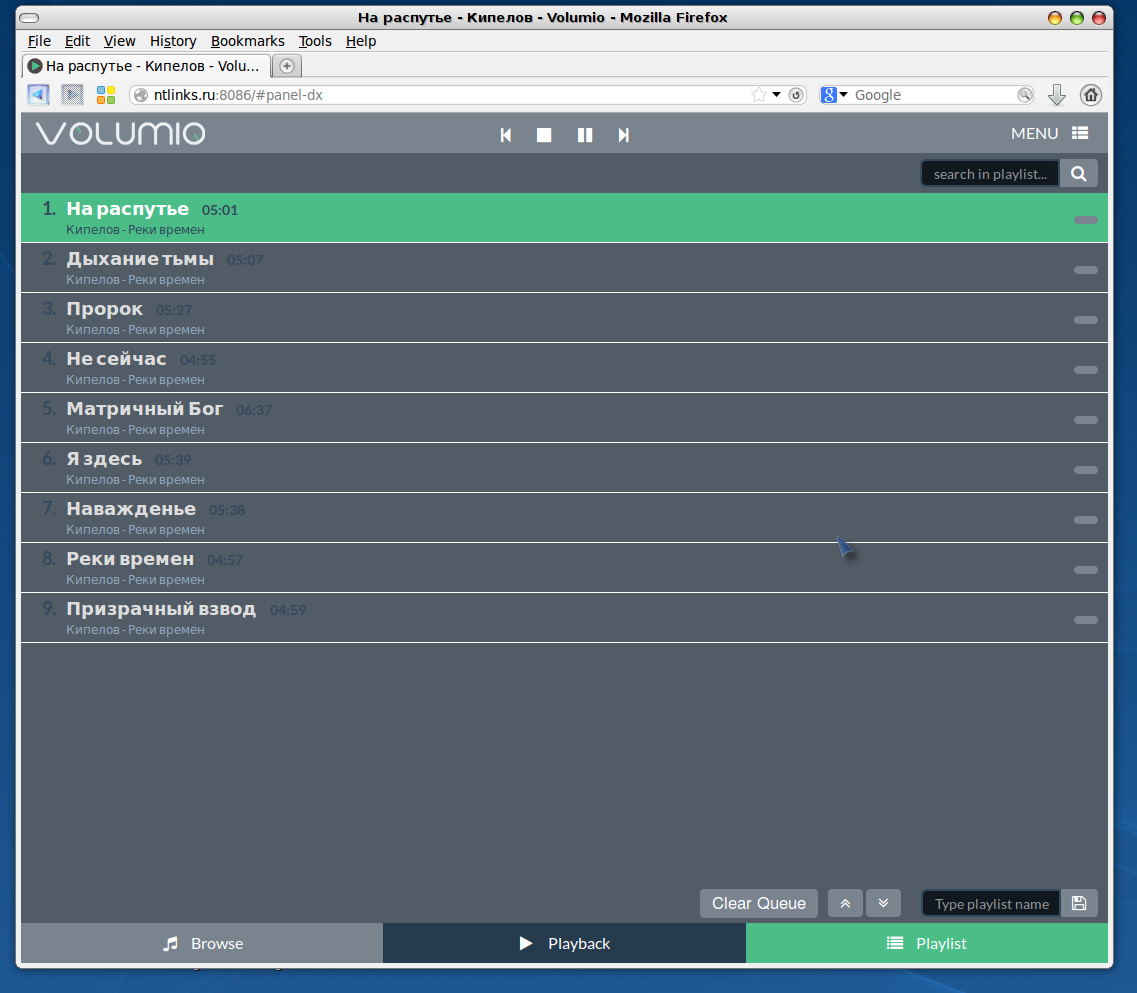Open the View menu
1137x993 pixels.
119,41
